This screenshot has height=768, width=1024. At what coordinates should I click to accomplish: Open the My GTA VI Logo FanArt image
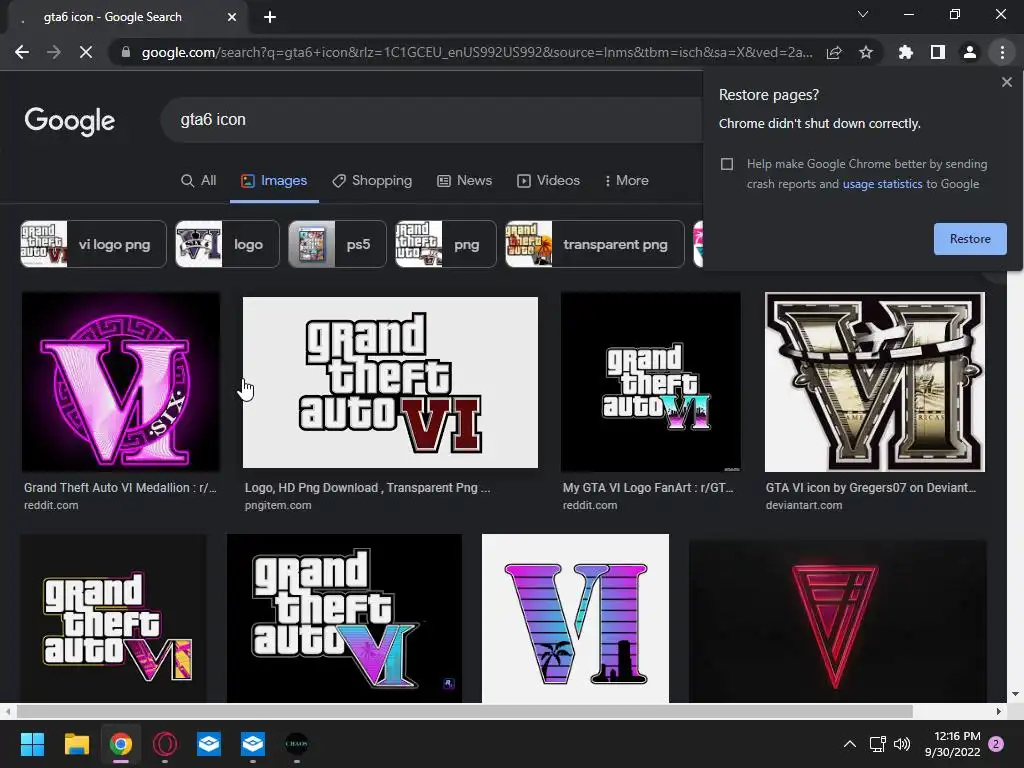click(650, 382)
